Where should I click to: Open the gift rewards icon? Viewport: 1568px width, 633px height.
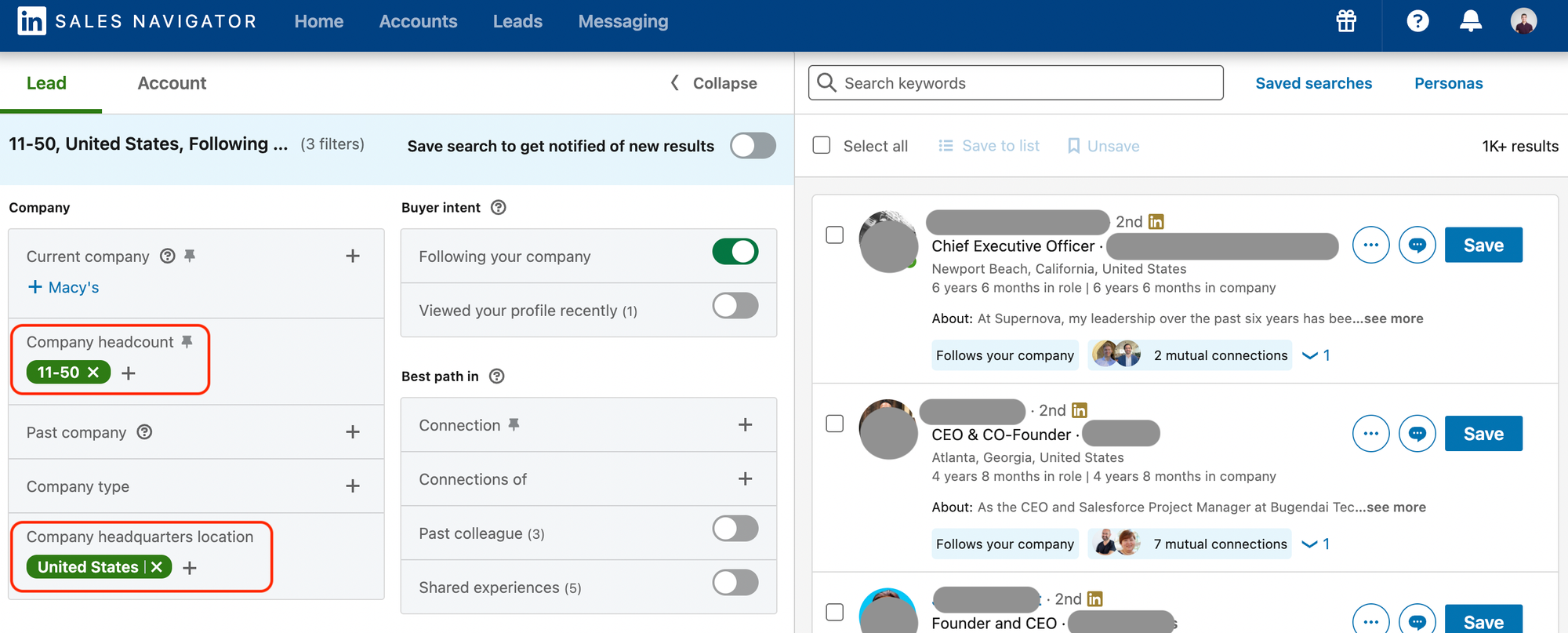1346,21
